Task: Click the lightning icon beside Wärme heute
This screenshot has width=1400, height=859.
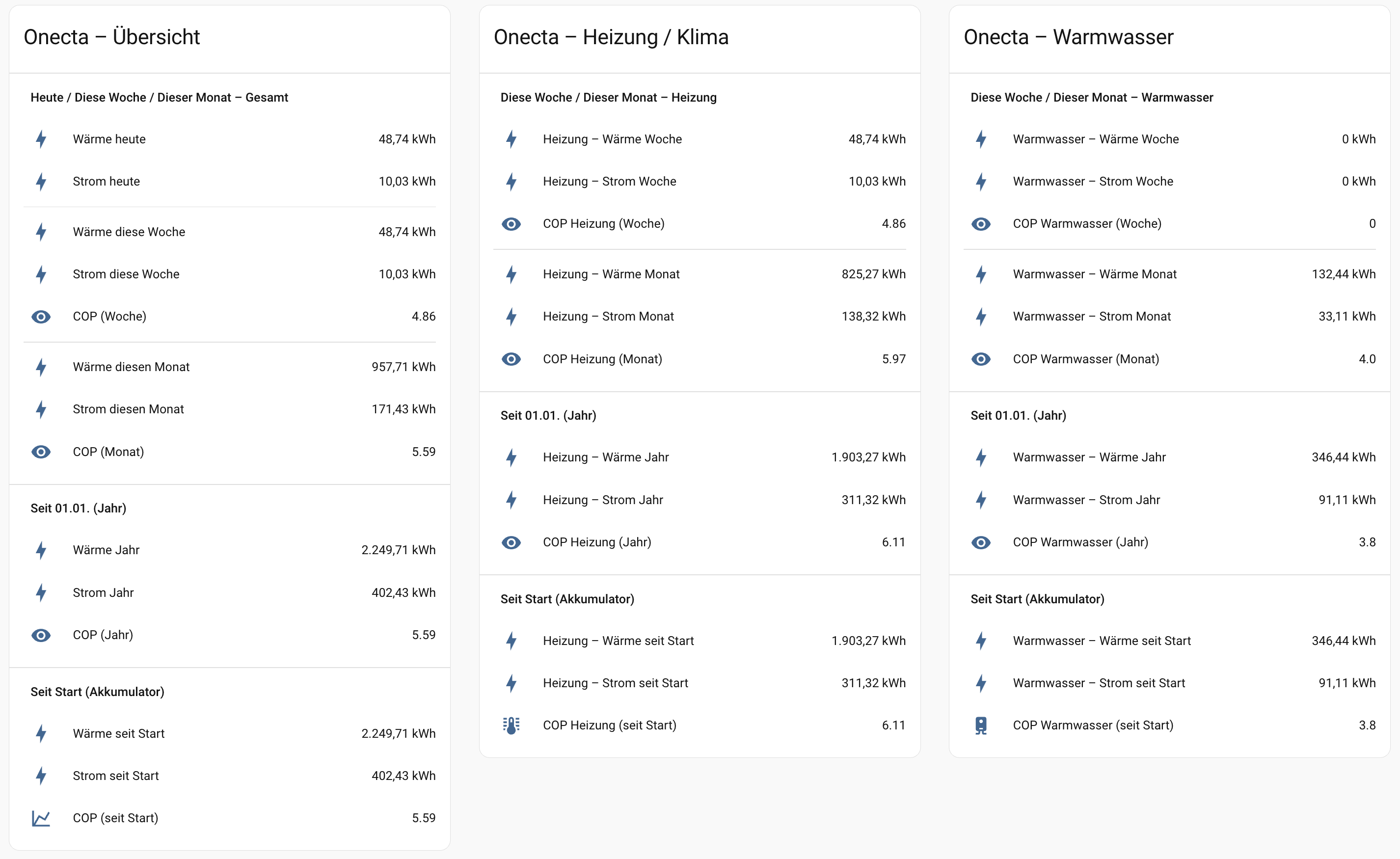Action: coord(41,139)
